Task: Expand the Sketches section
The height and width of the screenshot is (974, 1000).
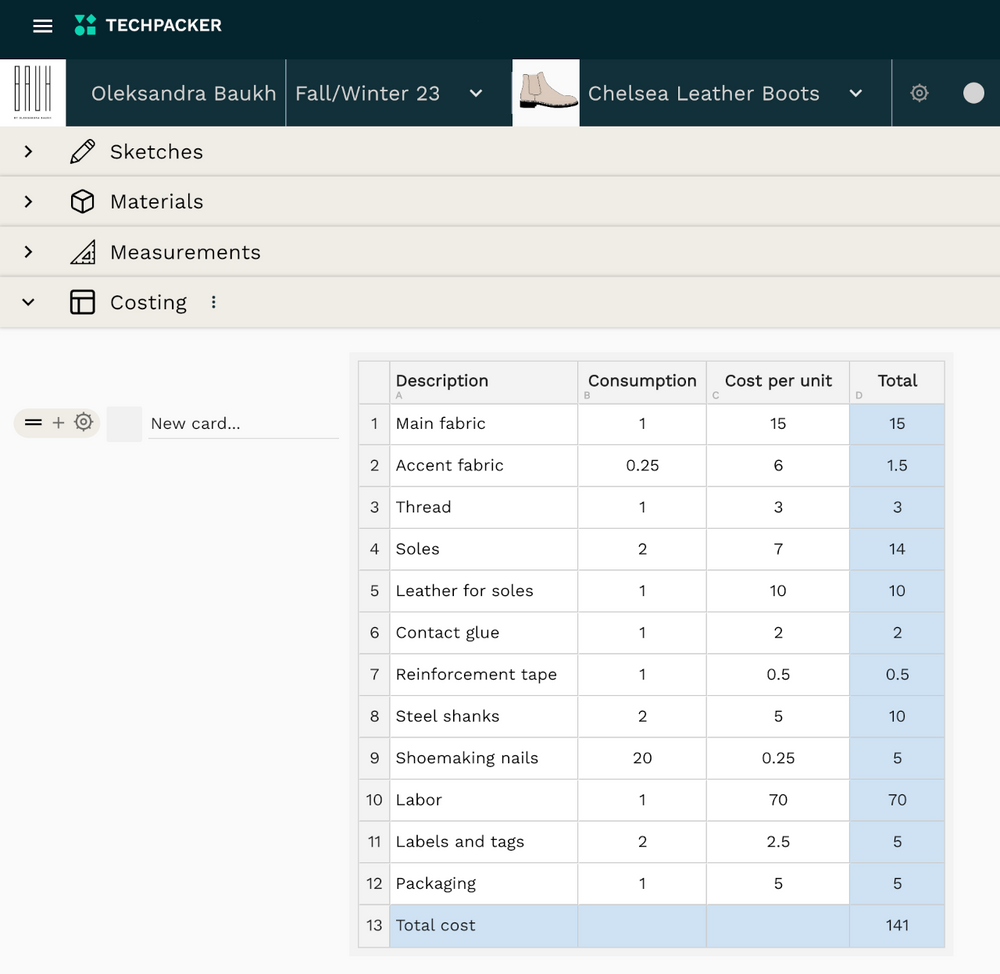Action: click(x=28, y=152)
